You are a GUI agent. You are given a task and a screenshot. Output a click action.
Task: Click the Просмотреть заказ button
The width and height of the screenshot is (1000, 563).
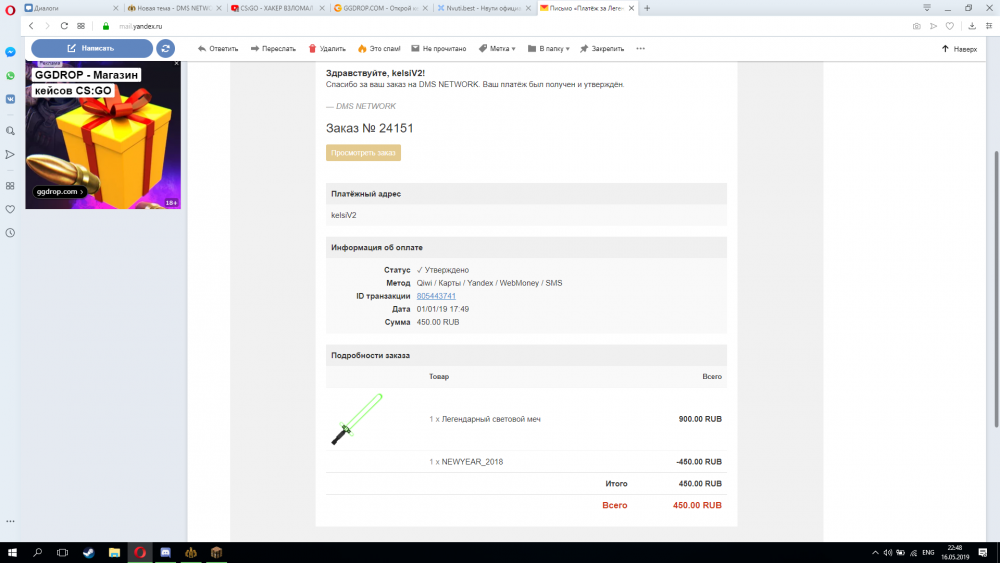363,153
